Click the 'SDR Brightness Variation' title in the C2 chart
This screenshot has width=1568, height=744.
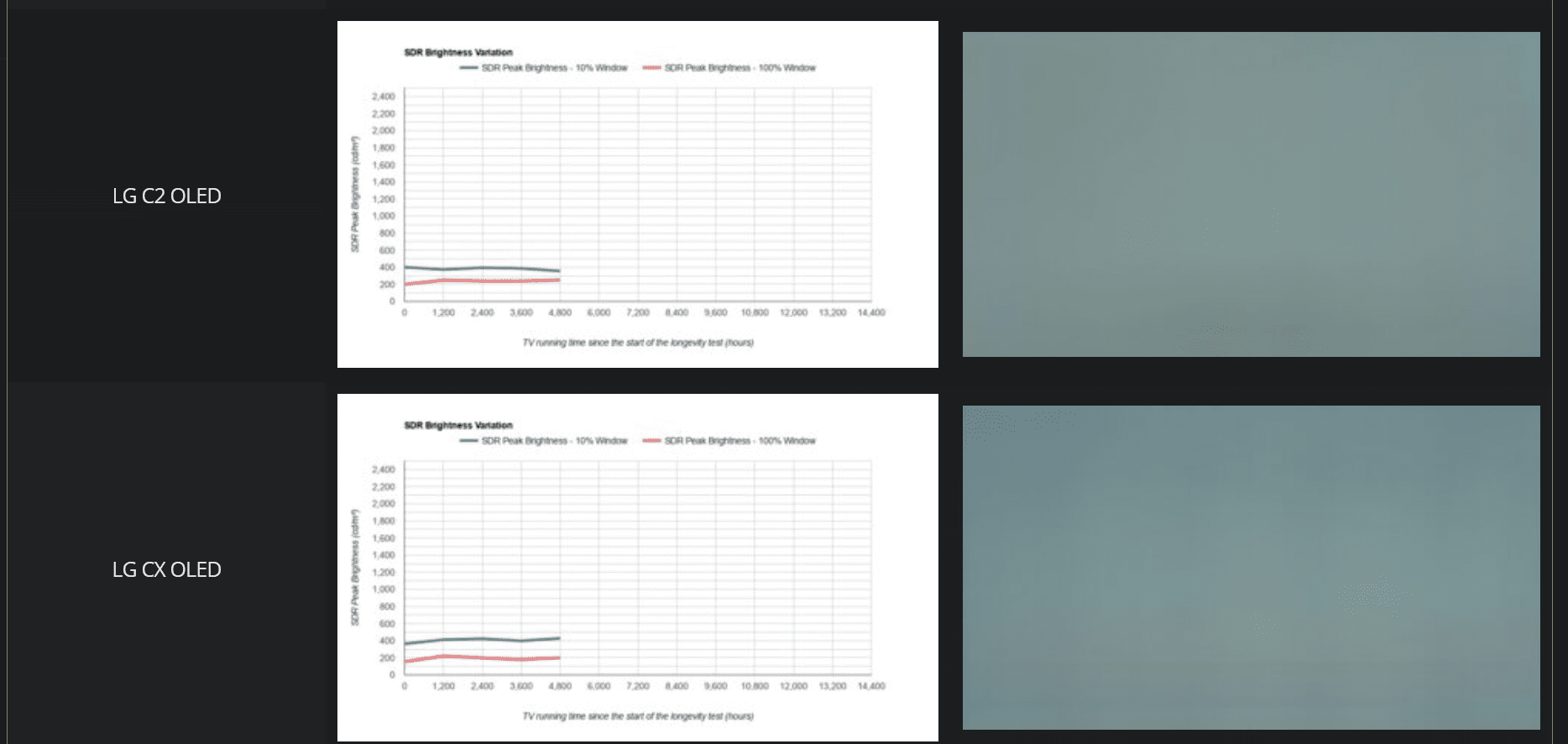[458, 52]
